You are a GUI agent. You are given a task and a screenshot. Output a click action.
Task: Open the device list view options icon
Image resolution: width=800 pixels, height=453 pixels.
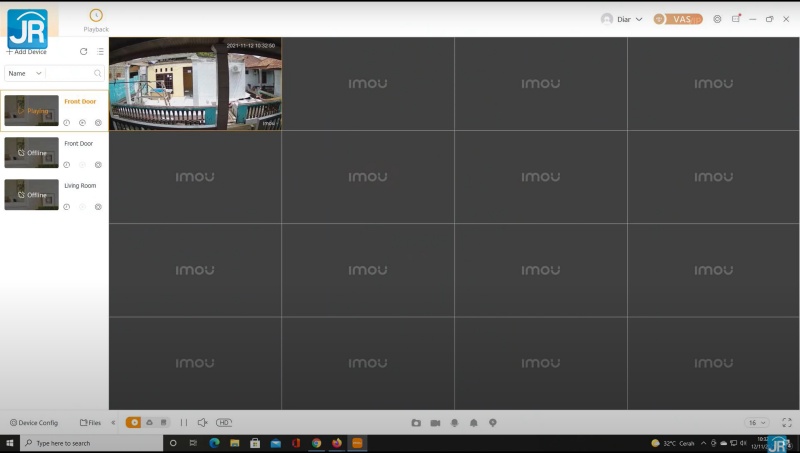(x=100, y=51)
